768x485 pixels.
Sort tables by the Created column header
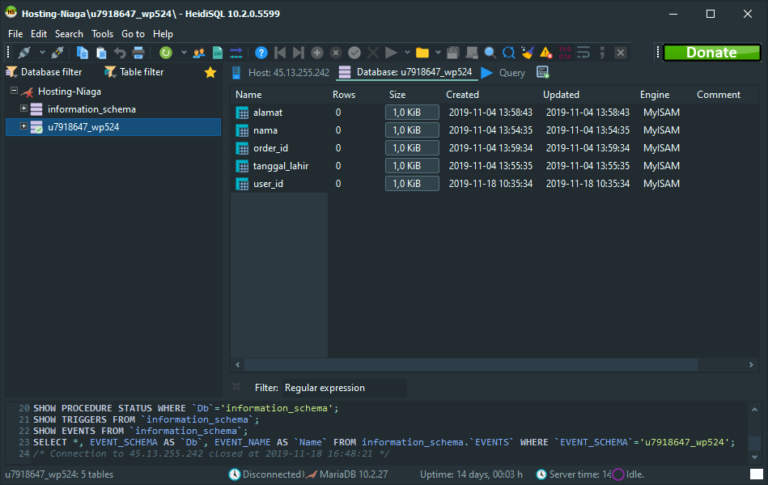click(463, 94)
